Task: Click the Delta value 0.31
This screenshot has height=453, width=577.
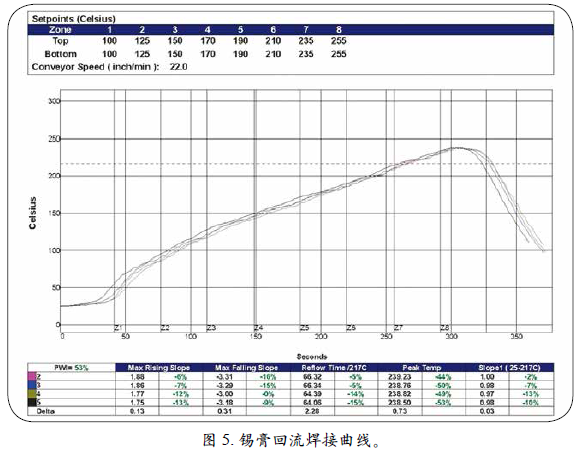Action: pyautogui.click(x=224, y=411)
